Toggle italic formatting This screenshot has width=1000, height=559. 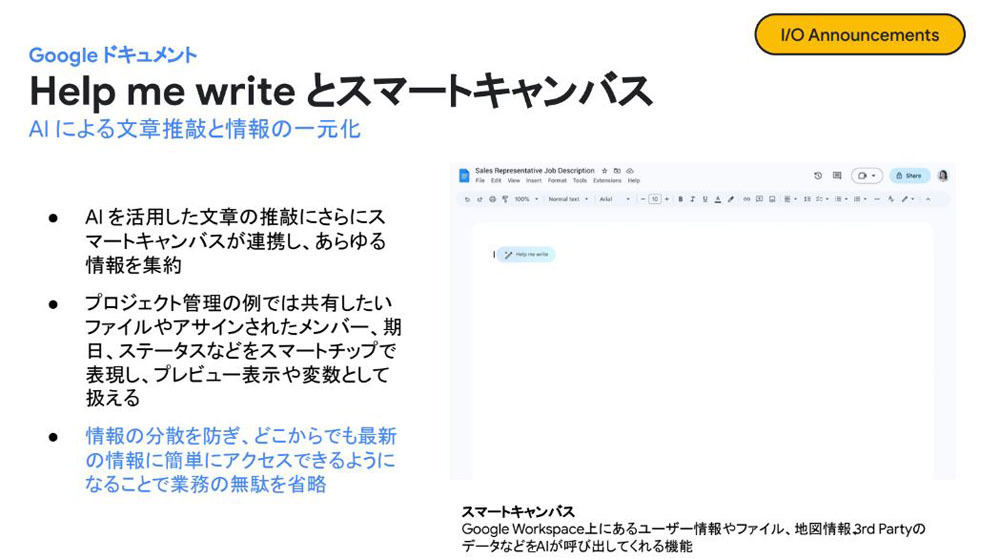click(x=693, y=199)
